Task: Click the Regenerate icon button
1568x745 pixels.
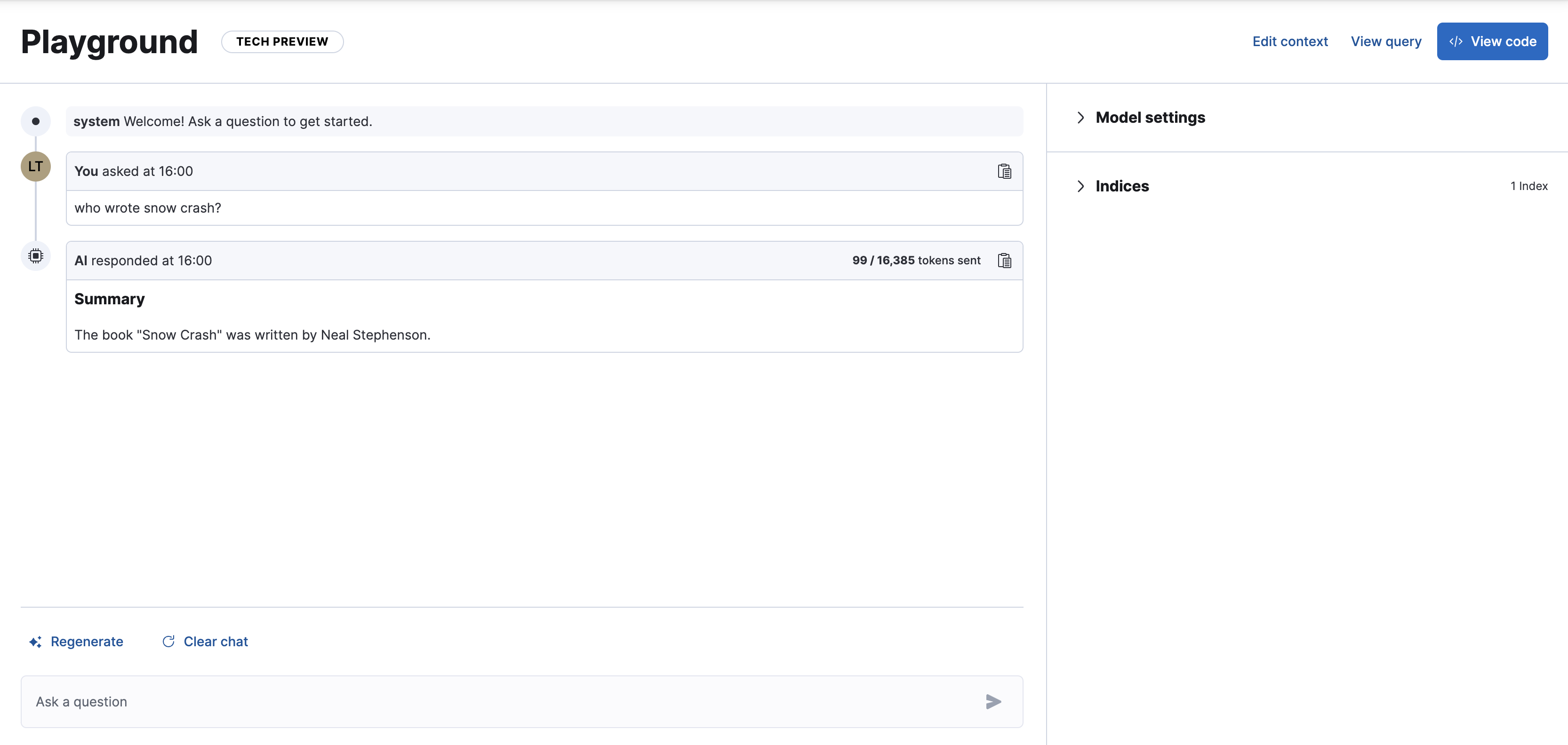Action: coord(35,640)
